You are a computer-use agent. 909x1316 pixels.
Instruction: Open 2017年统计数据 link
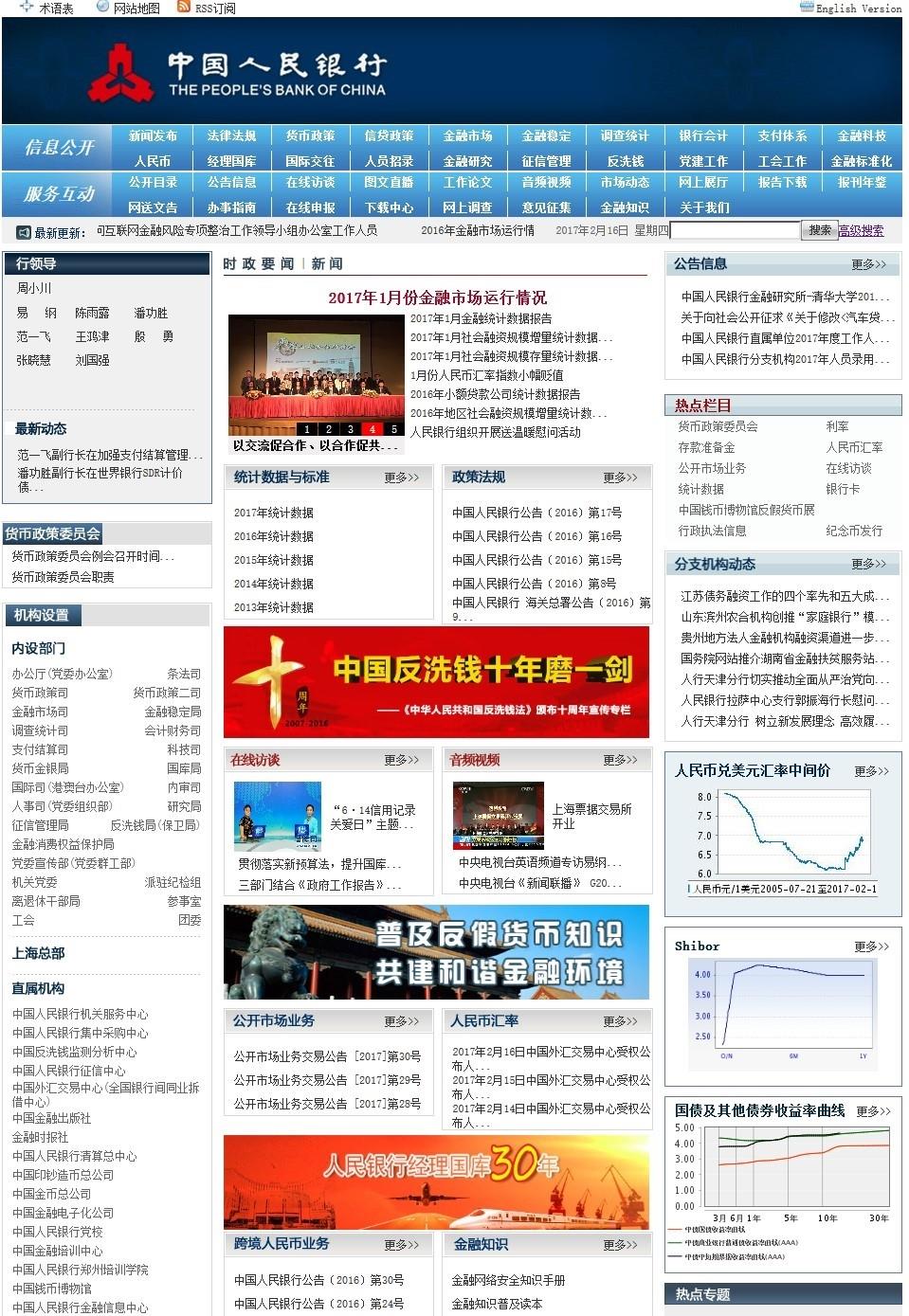click(274, 513)
